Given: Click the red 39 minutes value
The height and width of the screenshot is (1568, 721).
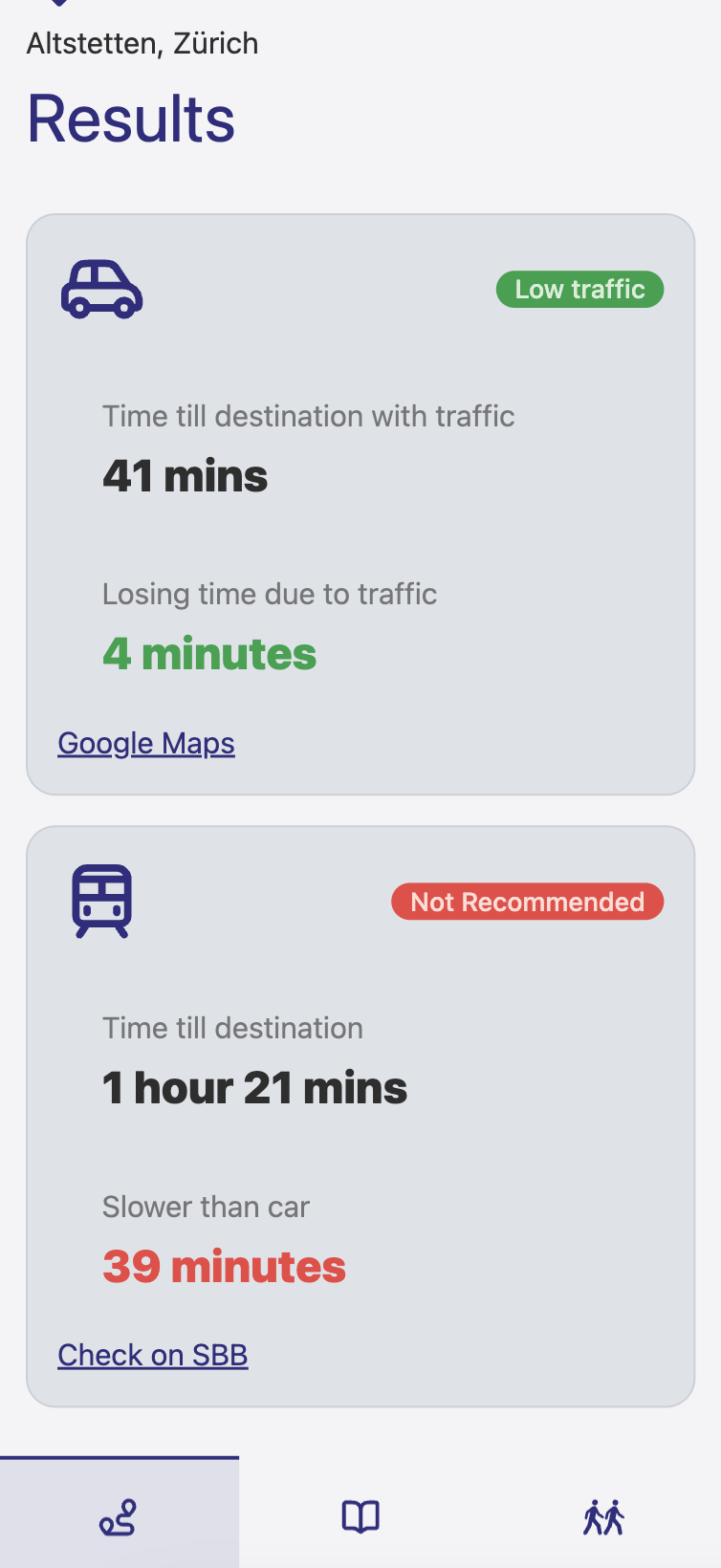Looking at the screenshot, I should tap(224, 1266).
